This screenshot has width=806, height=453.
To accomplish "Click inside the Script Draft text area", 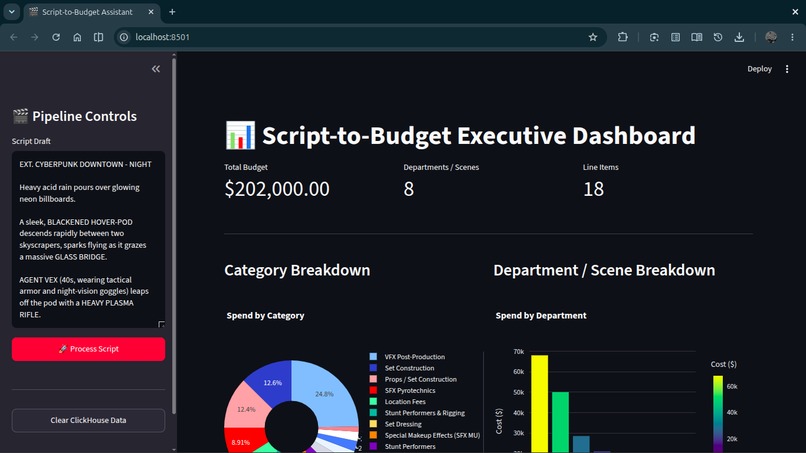I will click(88, 239).
